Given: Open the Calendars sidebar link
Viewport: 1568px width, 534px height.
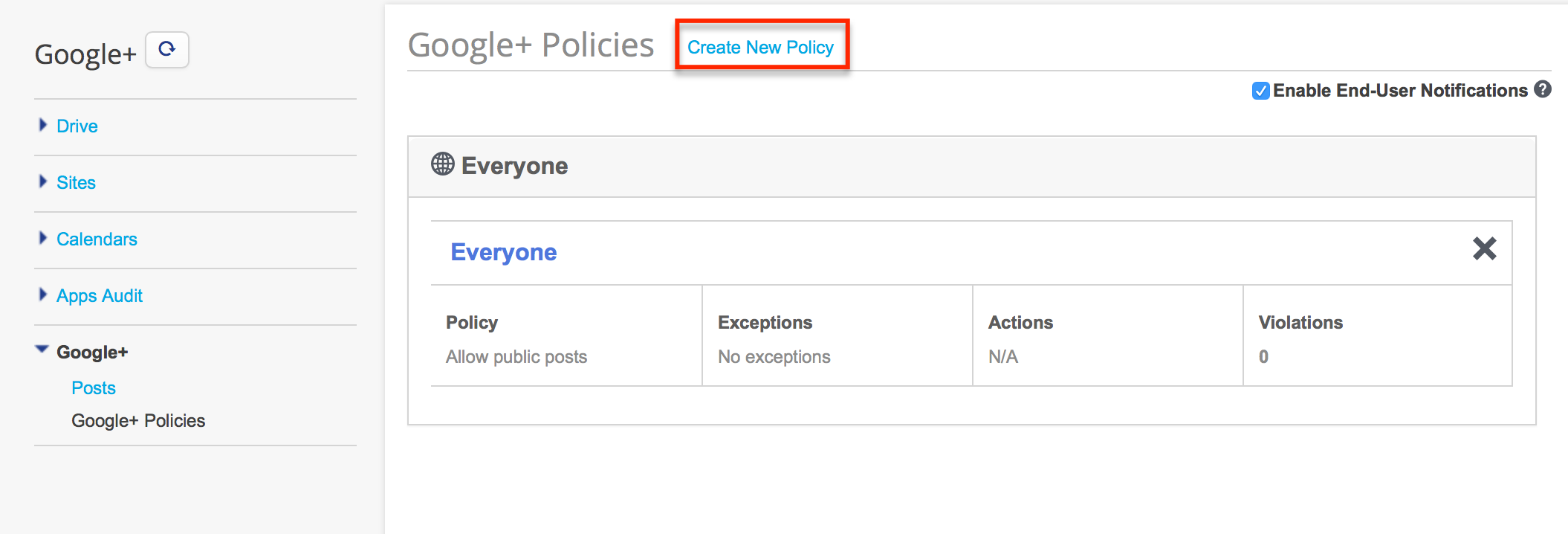Looking at the screenshot, I should (x=97, y=239).
